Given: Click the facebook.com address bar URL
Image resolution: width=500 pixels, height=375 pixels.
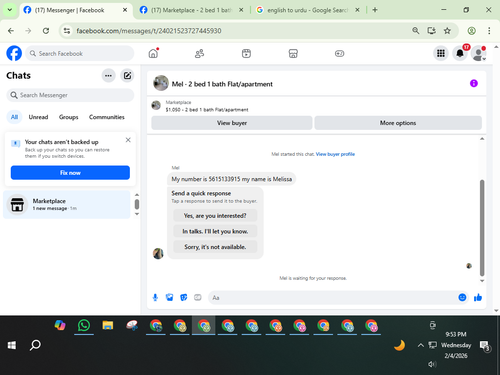Looking at the screenshot, I should [x=149, y=31].
